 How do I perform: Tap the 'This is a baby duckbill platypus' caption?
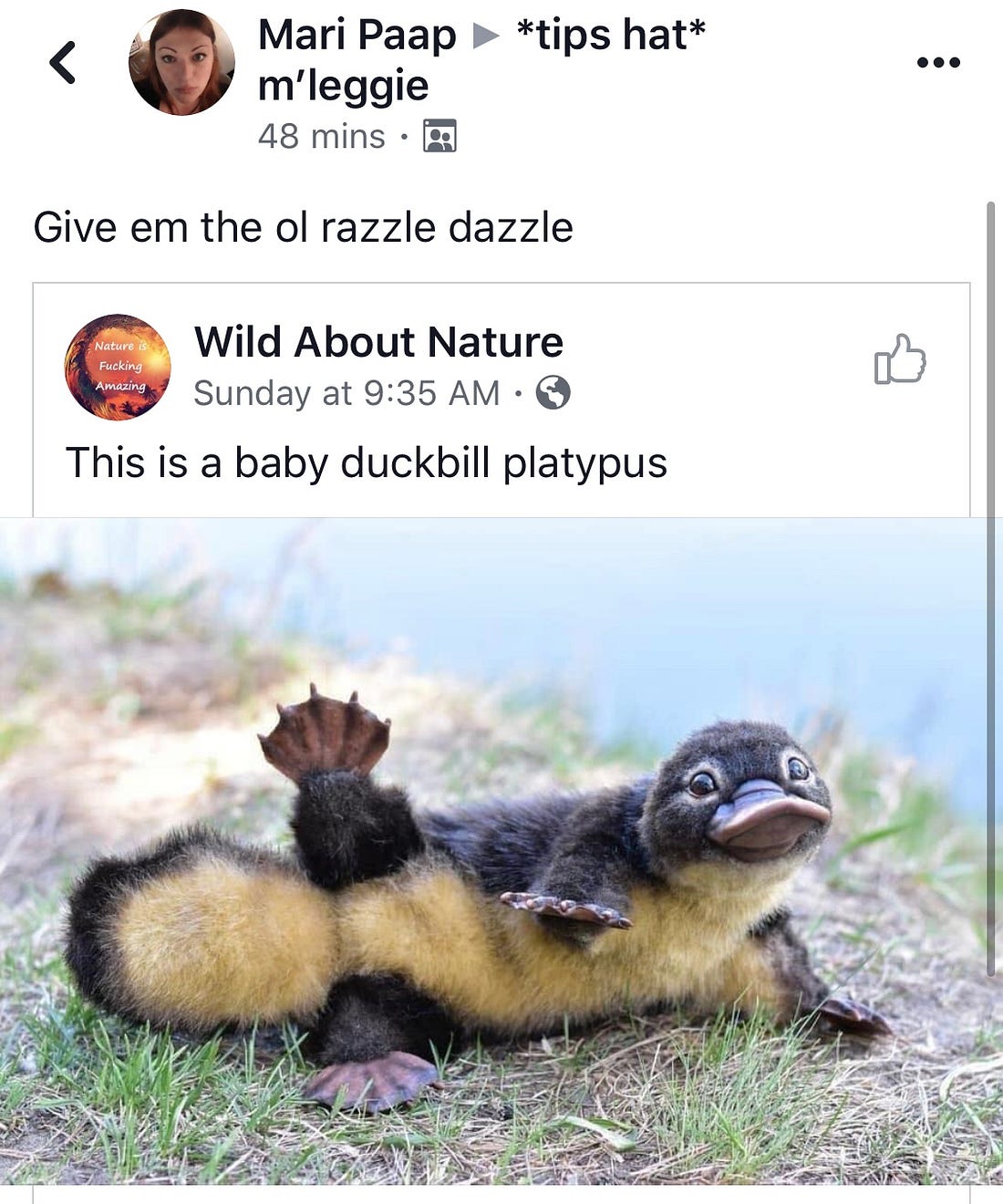coord(367,462)
